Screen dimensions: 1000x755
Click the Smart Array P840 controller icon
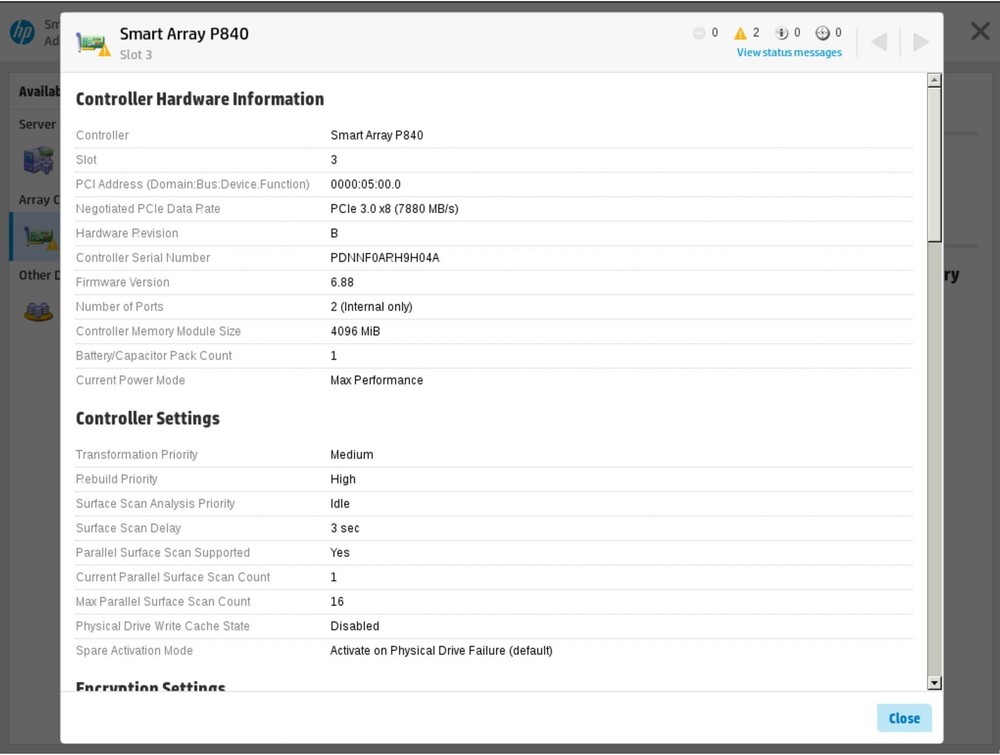[93, 43]
